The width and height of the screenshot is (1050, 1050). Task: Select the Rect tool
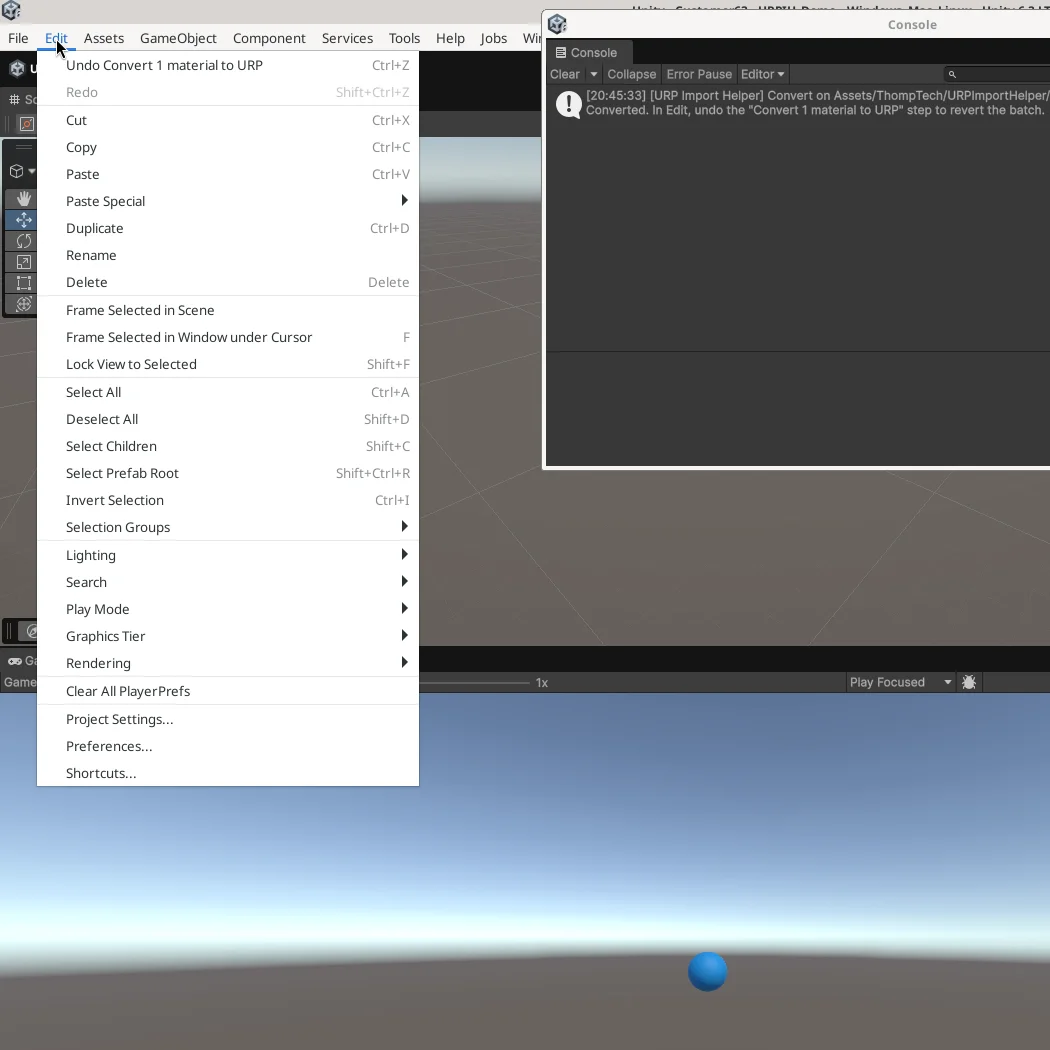[23, 283]
